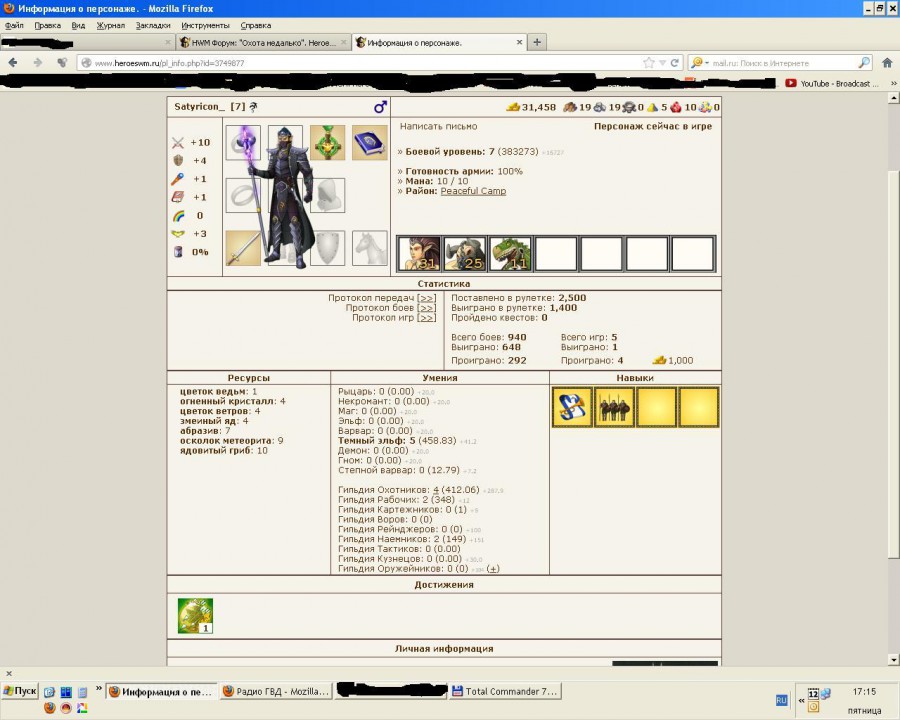The height and width of the screenshot is (720, 900).
Task: Switch to the HWM Форум tab
Action: tap(262, 42)
